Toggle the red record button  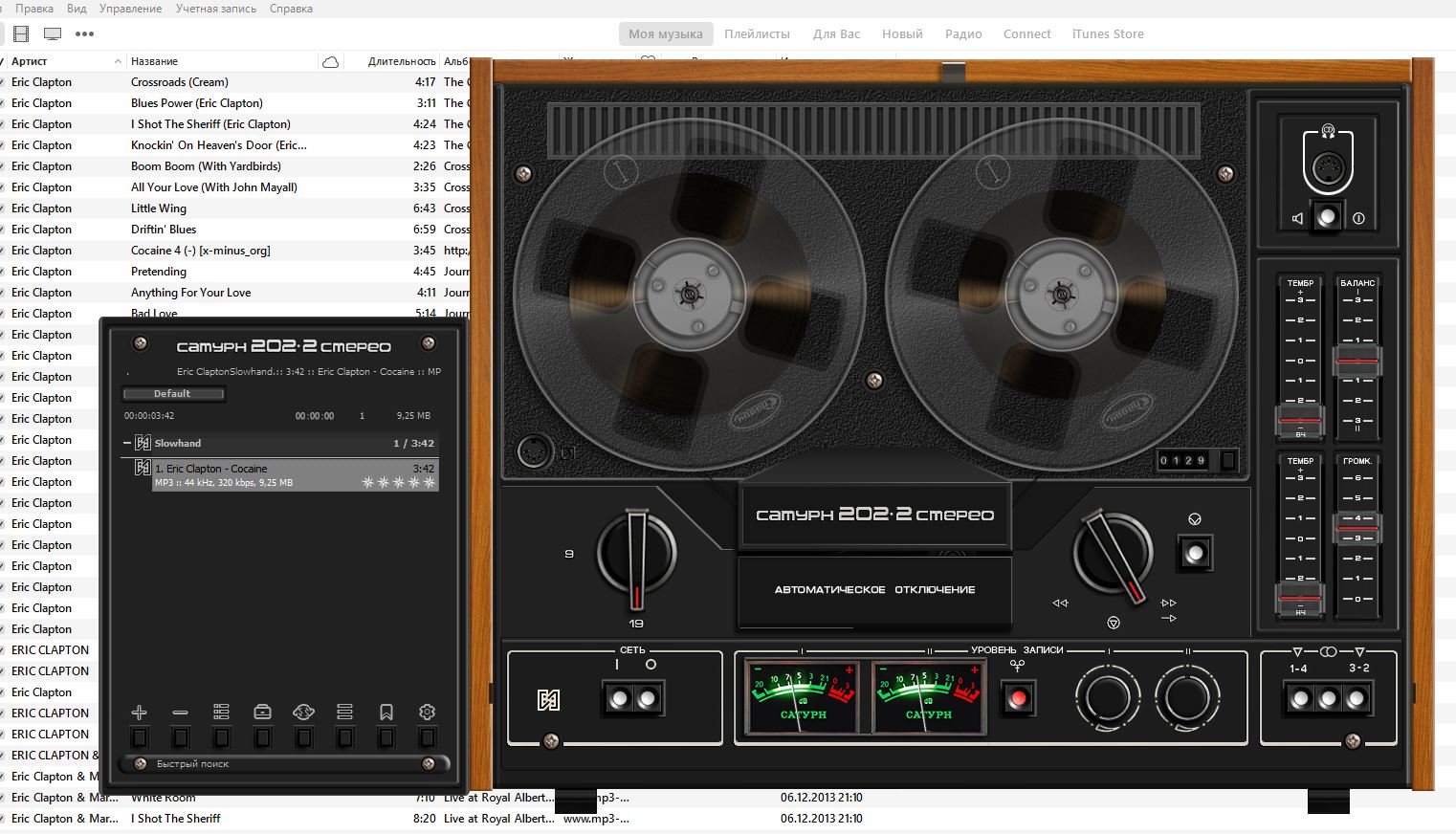[x=1018, y=698]
